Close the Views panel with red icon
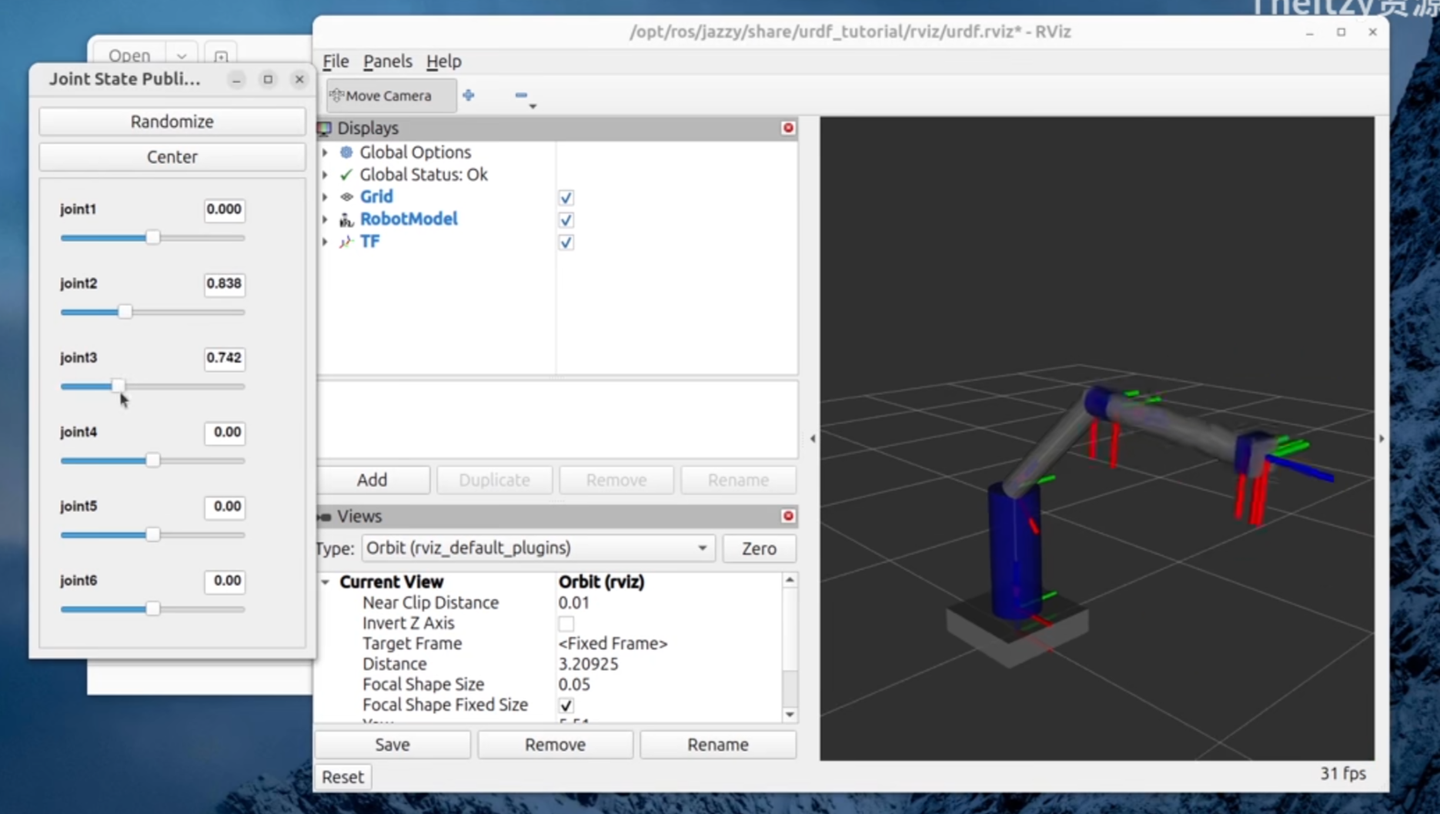1440x814 pixels. coord(788,516)
